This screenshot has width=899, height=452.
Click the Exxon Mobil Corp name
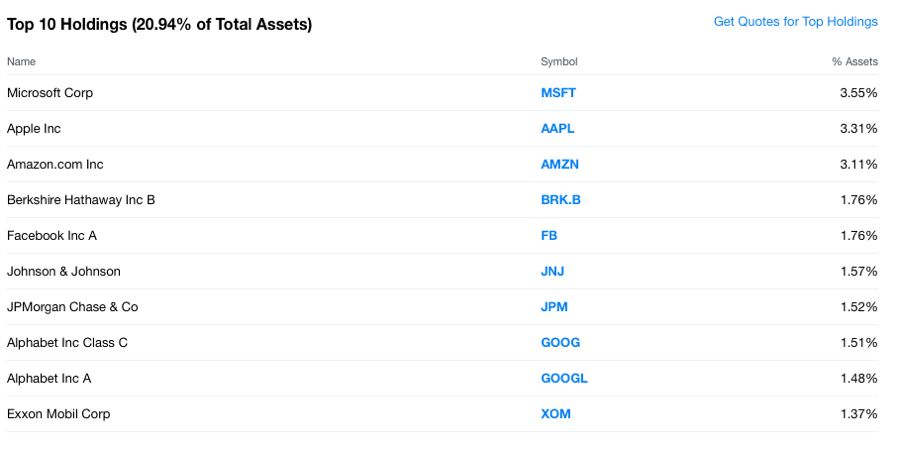pyautogui.click(x=58, y=414)
